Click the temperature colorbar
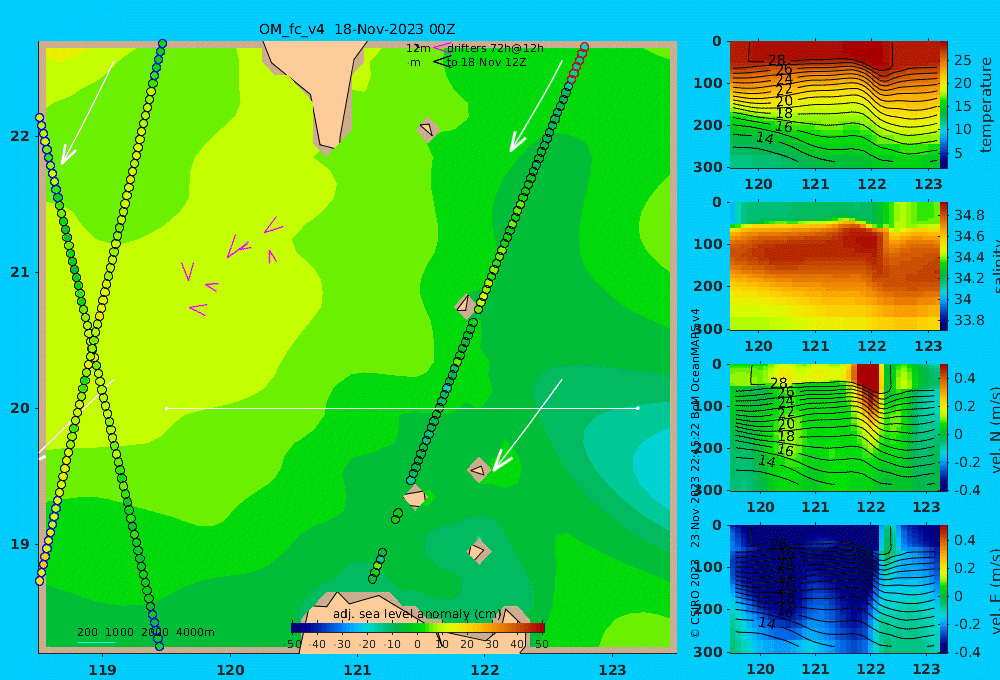 click(943, 105)
